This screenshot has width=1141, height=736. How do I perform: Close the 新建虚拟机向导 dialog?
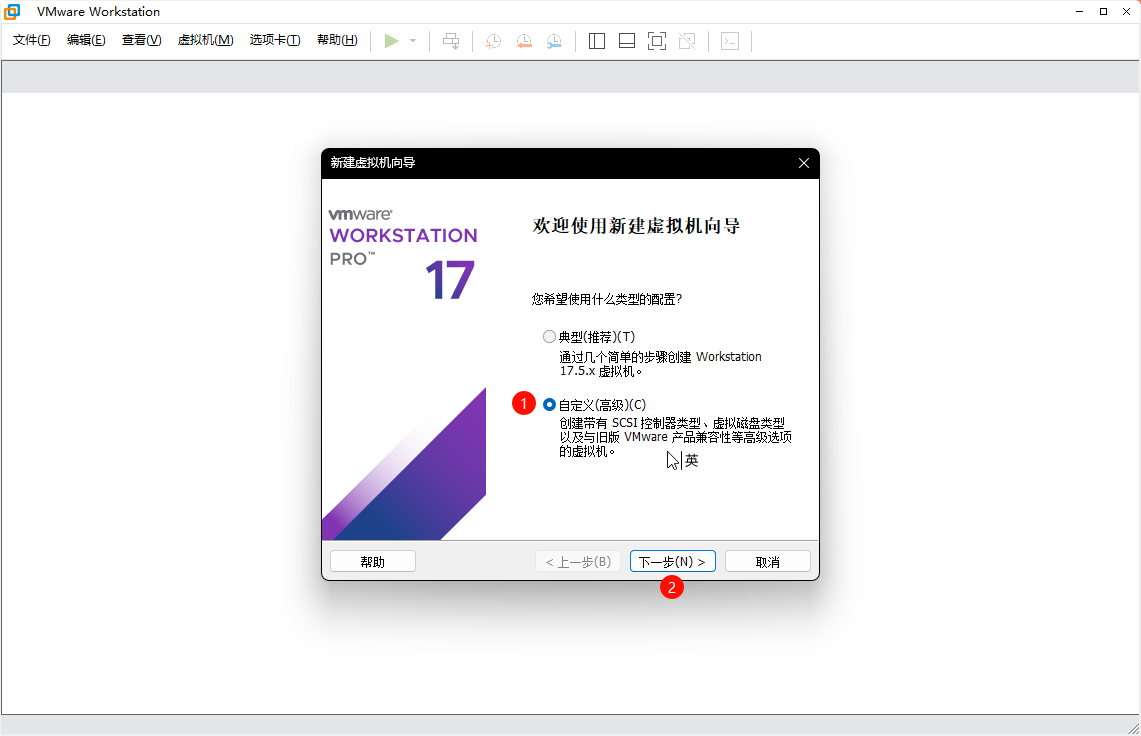click(803, 163)
